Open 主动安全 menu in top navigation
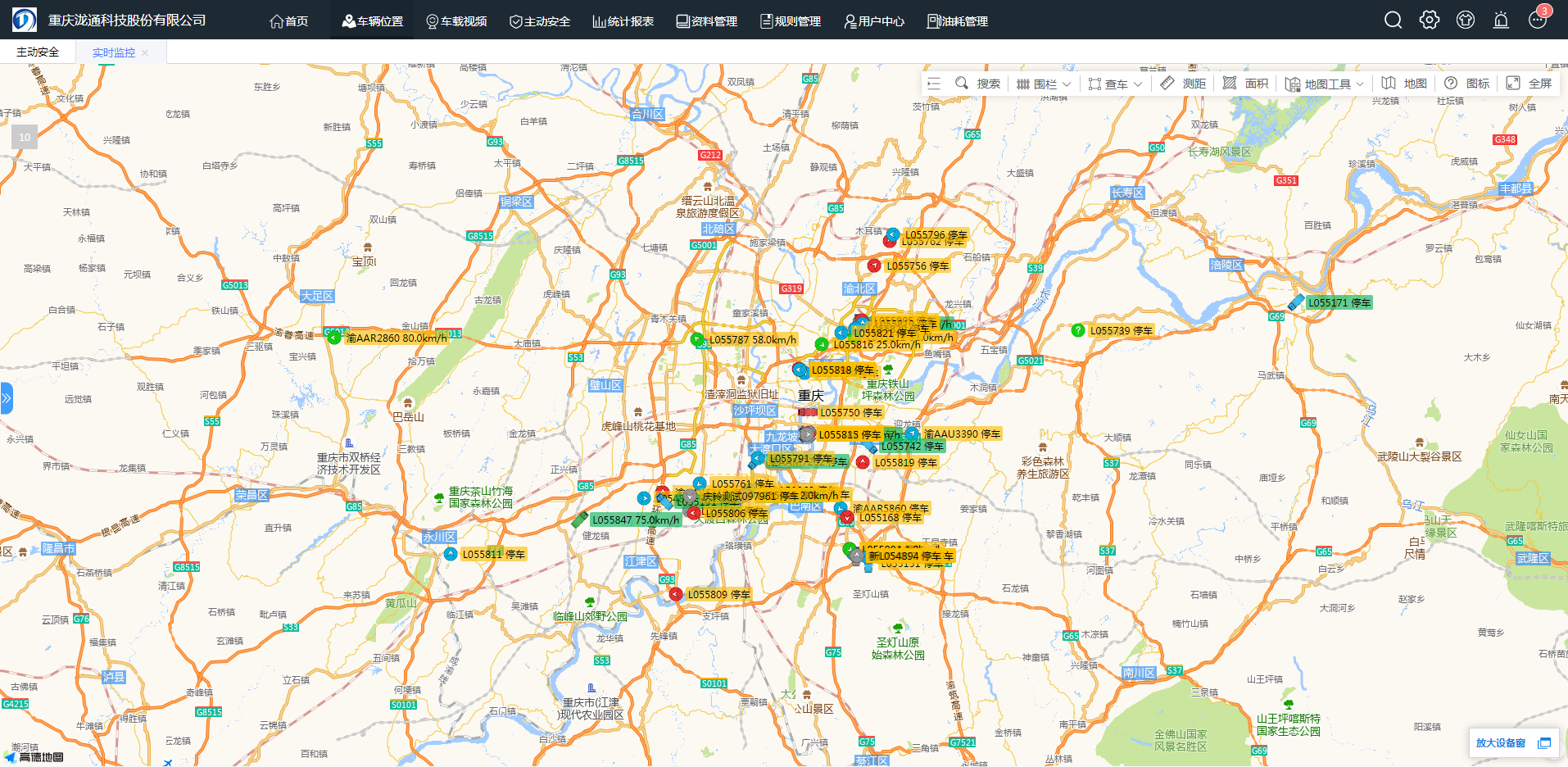Image resolution: width=1568 pixels, height=767 pixels. 540,20
